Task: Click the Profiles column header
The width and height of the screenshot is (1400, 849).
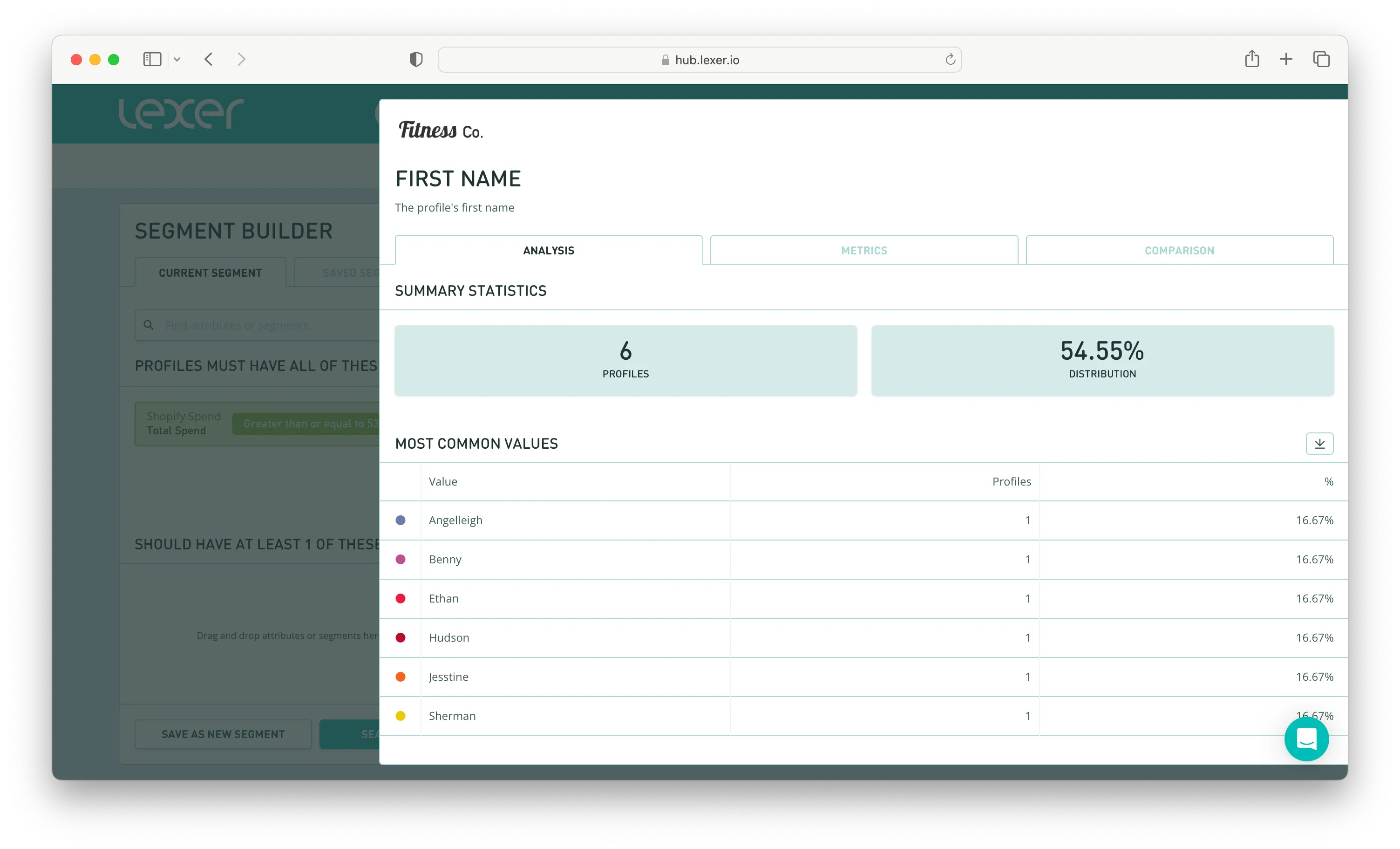Action: click(1011, 482)
